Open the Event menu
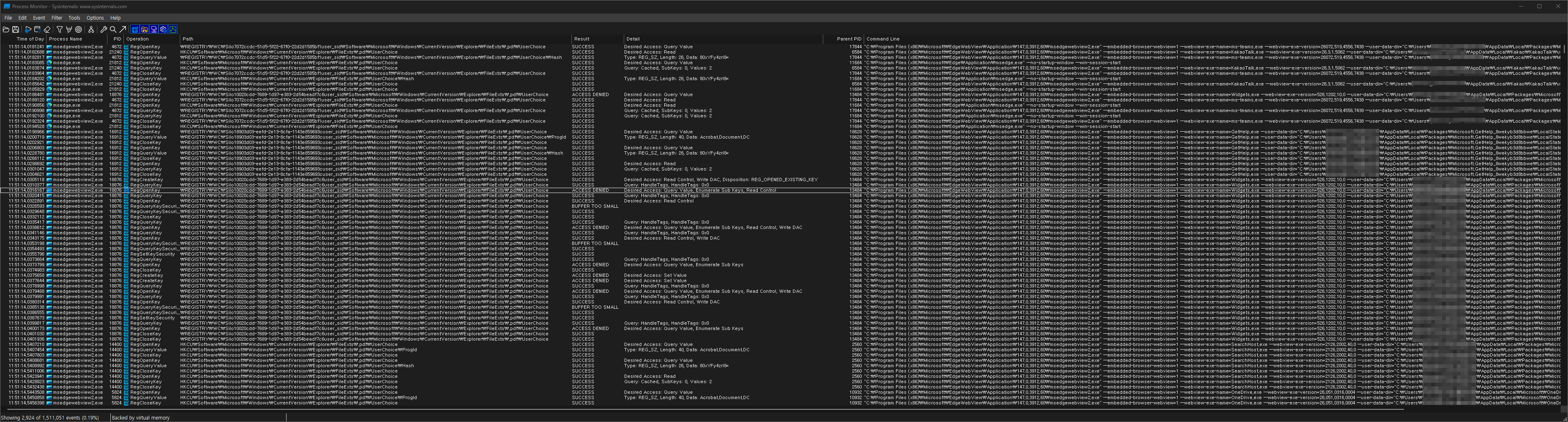The width and height of the screenshot is (1568, 422). (x=39, y=18)
